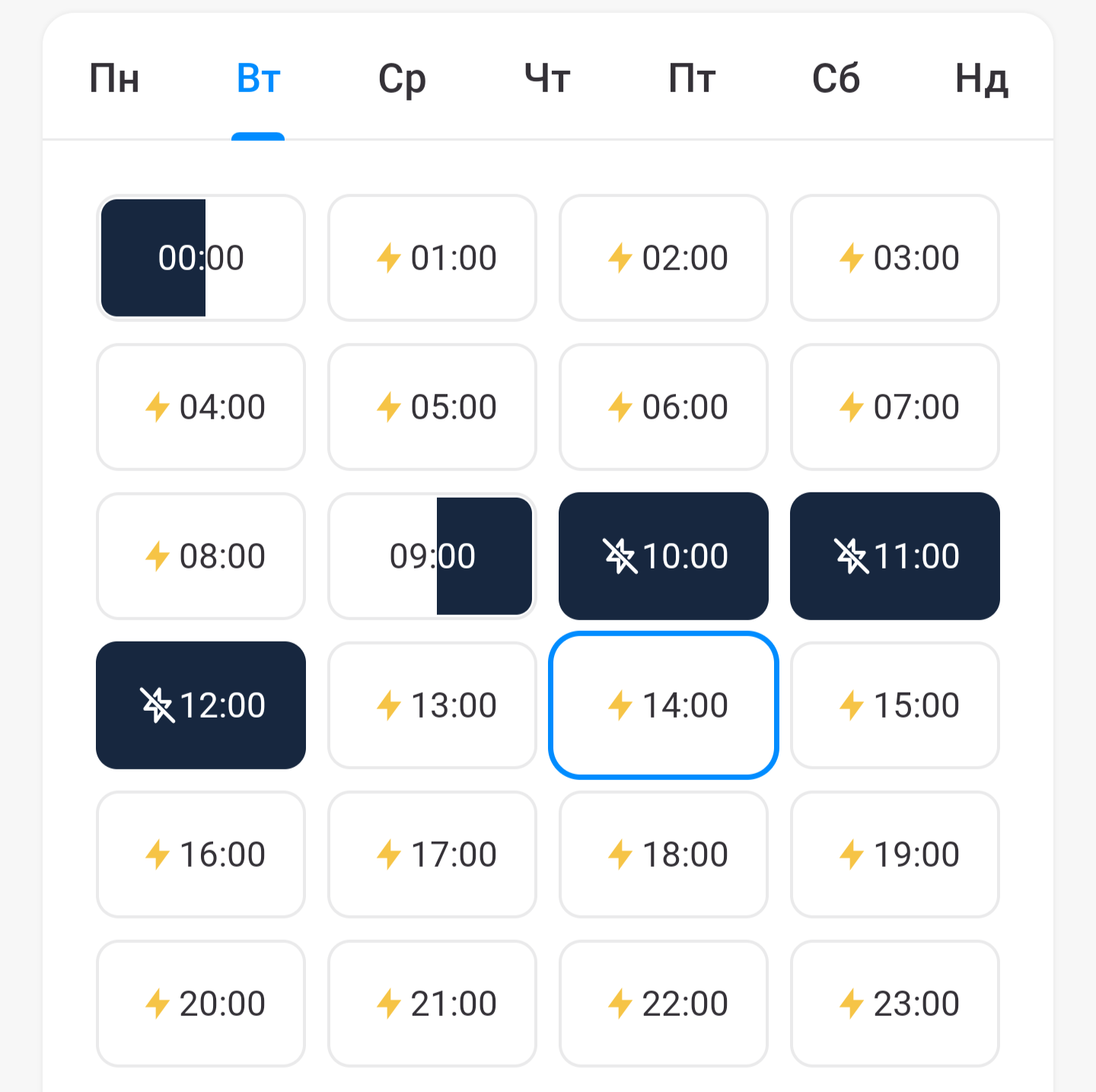Screen dimensions: 1096x1092
Task: Open the Чт weekday tab
Action: pyautogui.click(x=547, y=78)
